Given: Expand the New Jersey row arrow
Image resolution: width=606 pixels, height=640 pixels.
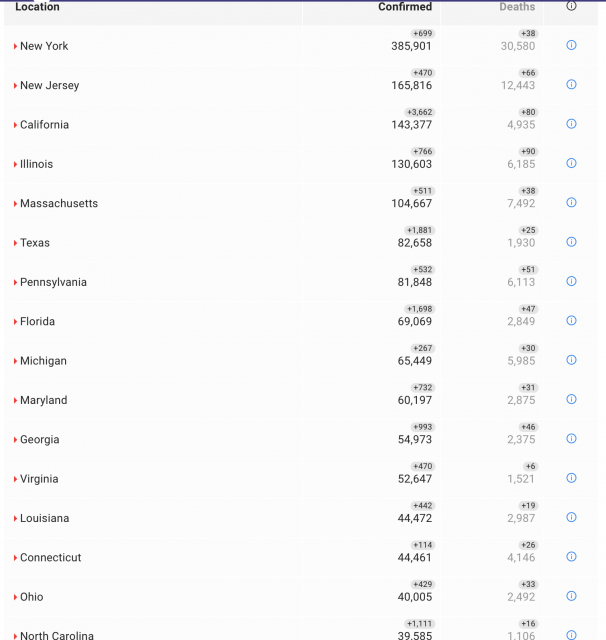Looking at the screenshot, I should coord(16,86).
